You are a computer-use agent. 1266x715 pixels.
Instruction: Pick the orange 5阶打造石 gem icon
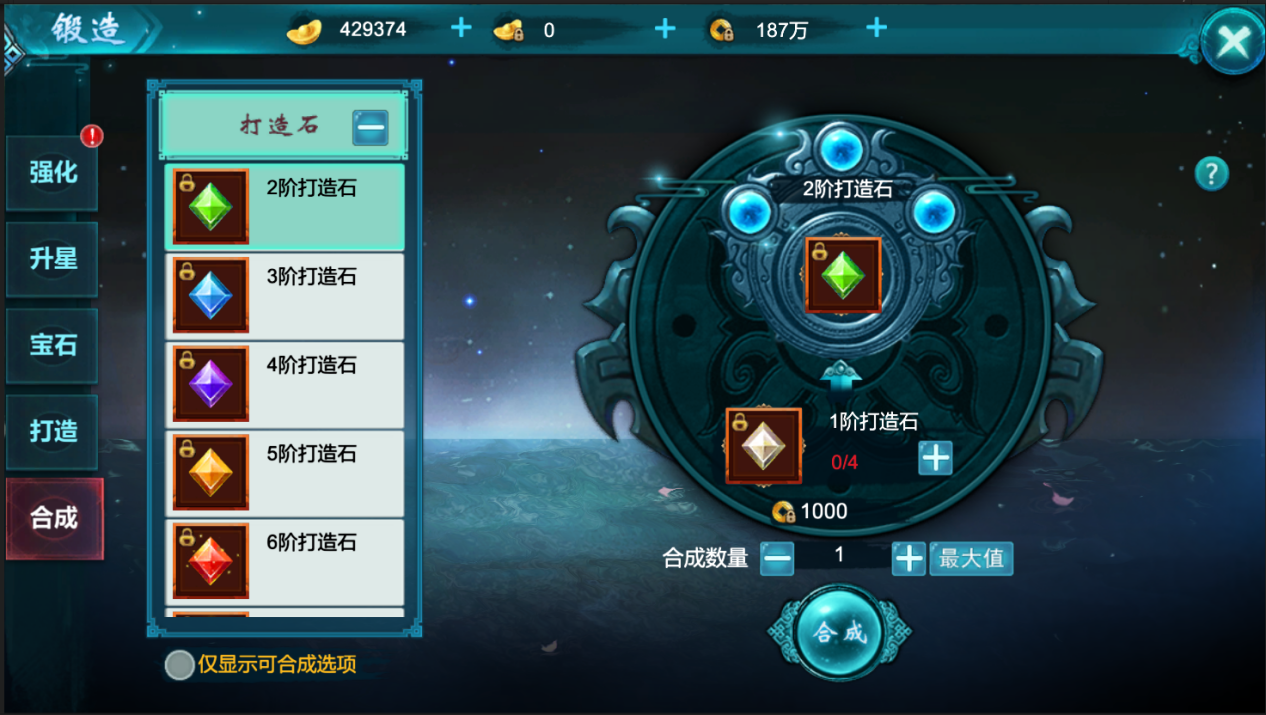(x=211, y=472)
